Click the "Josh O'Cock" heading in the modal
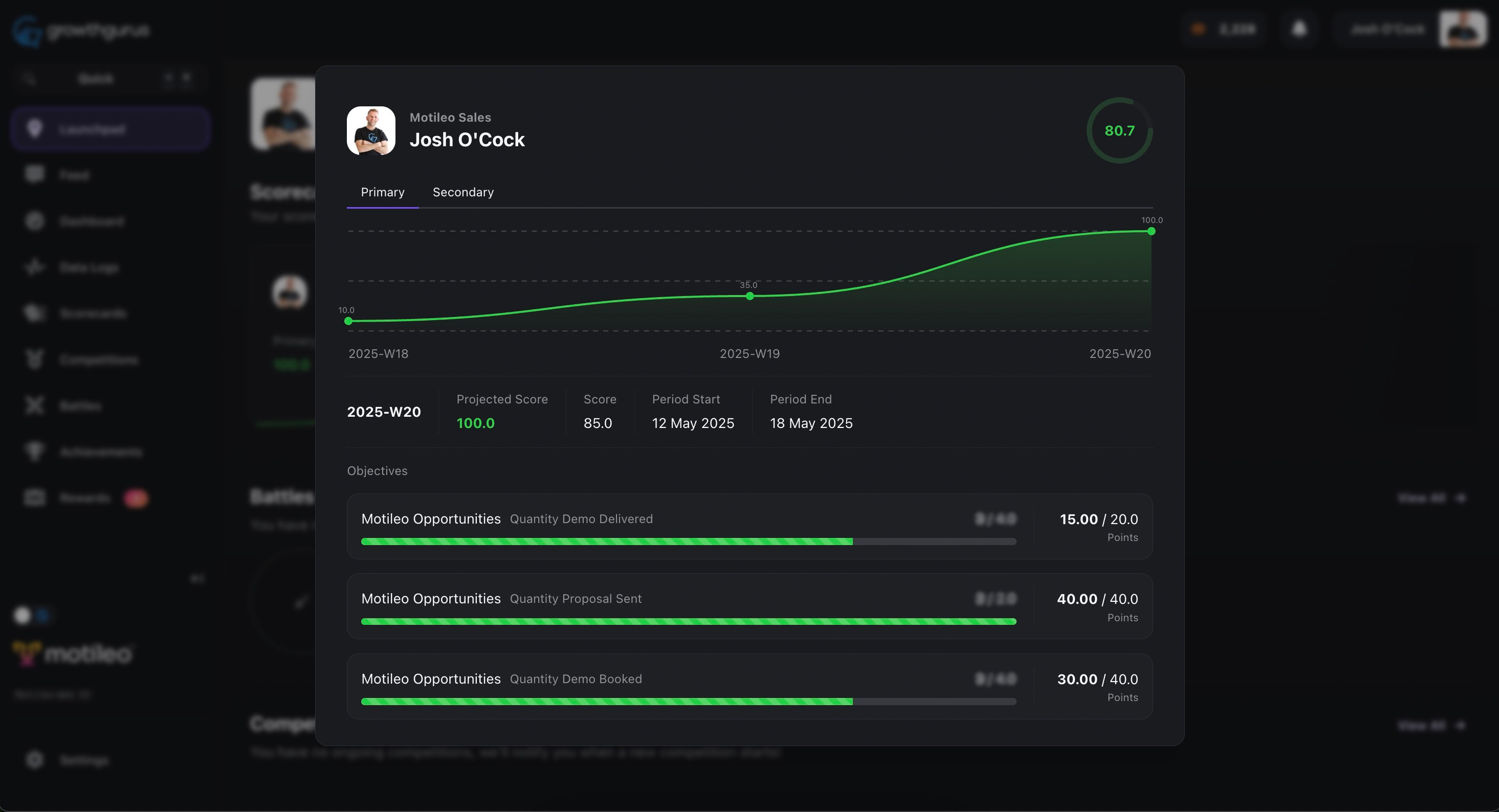 pyautogui.click(x=467, y=140)
